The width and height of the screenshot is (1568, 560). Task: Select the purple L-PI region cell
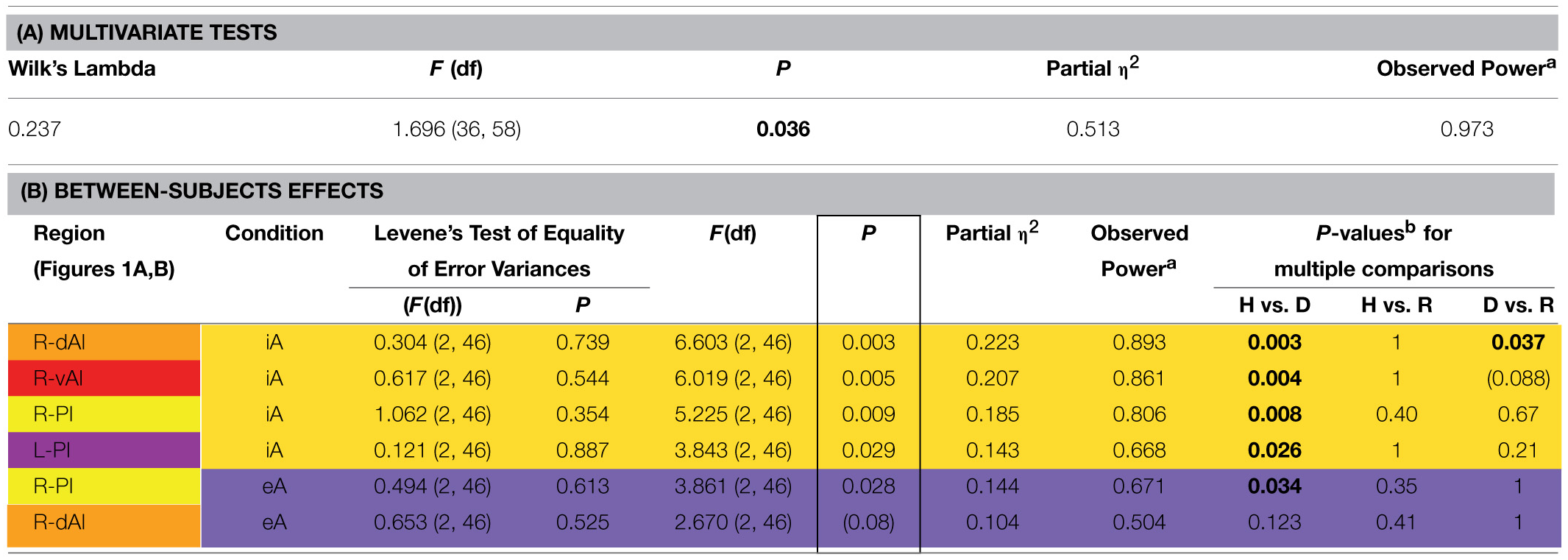click(x=103, y=450)
